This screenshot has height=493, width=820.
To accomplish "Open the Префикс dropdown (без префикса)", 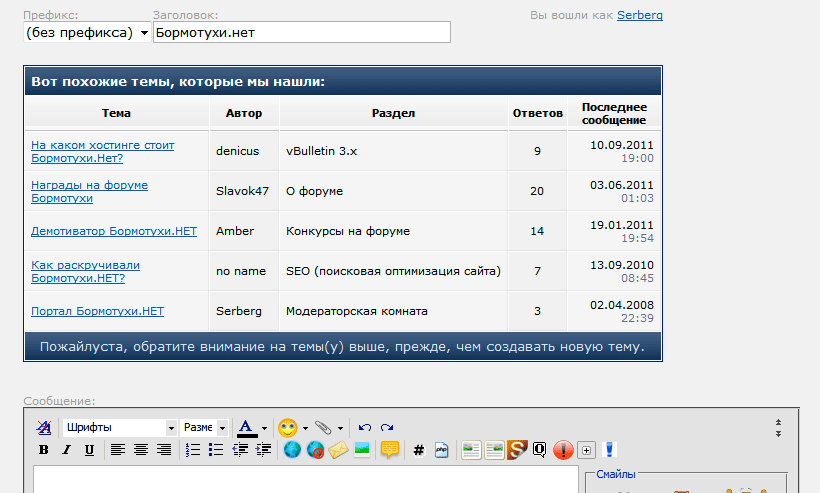I will (87, 32).
